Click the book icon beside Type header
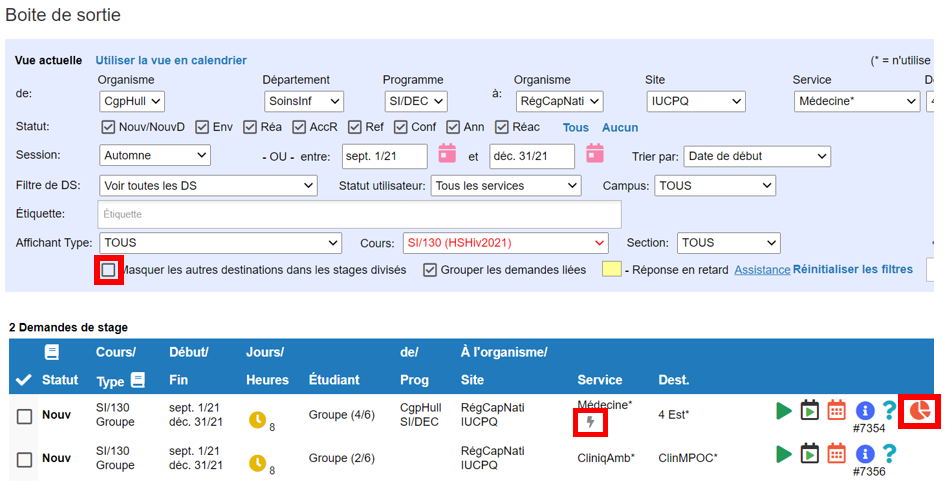 pyautogui.click(x=138, y=380)
